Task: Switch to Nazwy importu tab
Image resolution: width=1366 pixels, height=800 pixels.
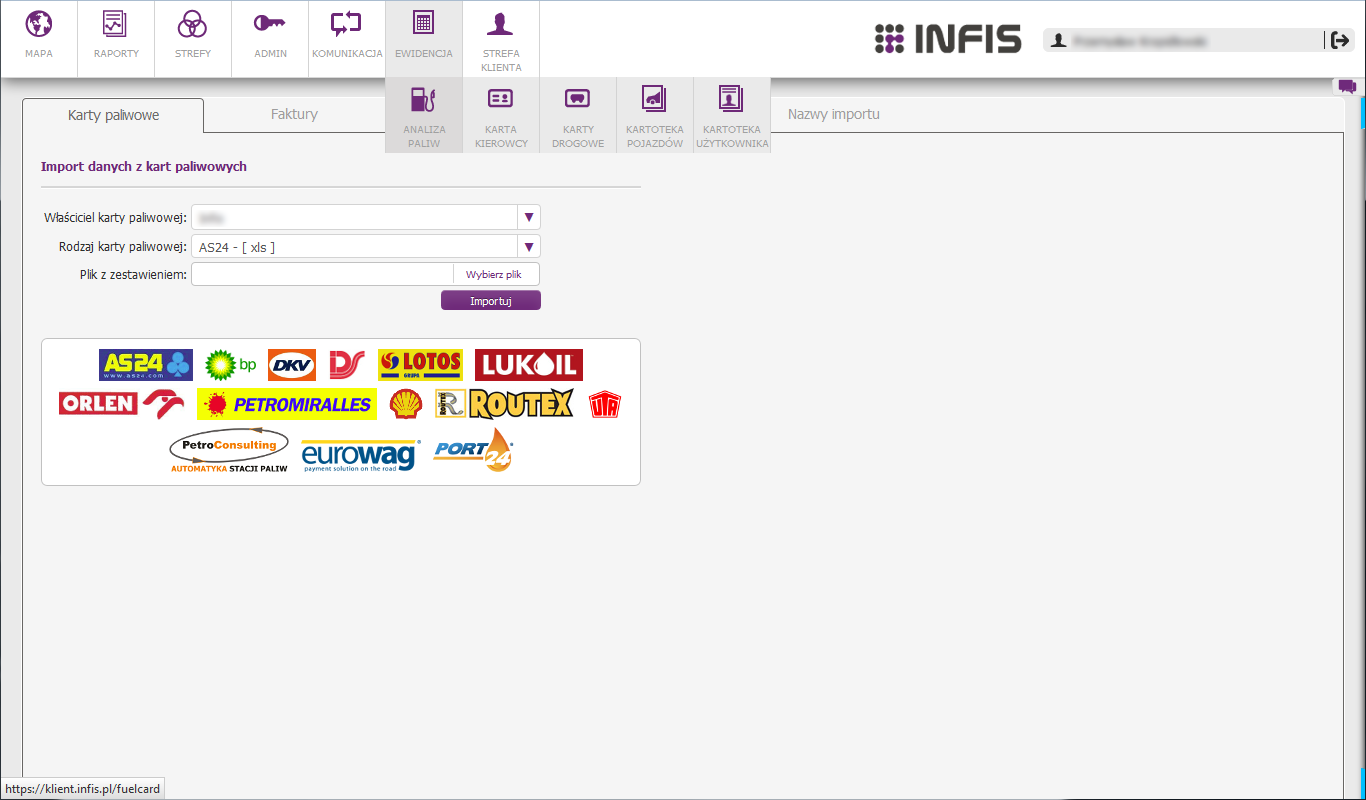Action: click(x=833, y=114)
